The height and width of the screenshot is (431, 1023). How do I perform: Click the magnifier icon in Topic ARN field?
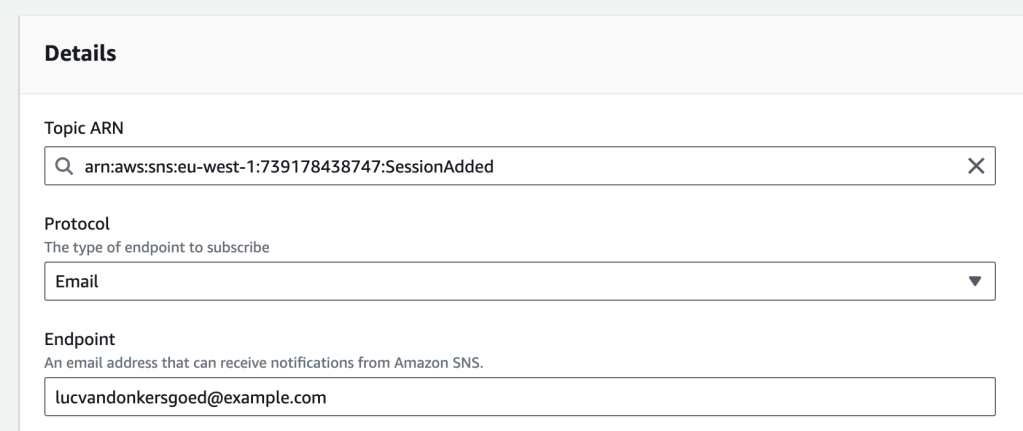63,167
